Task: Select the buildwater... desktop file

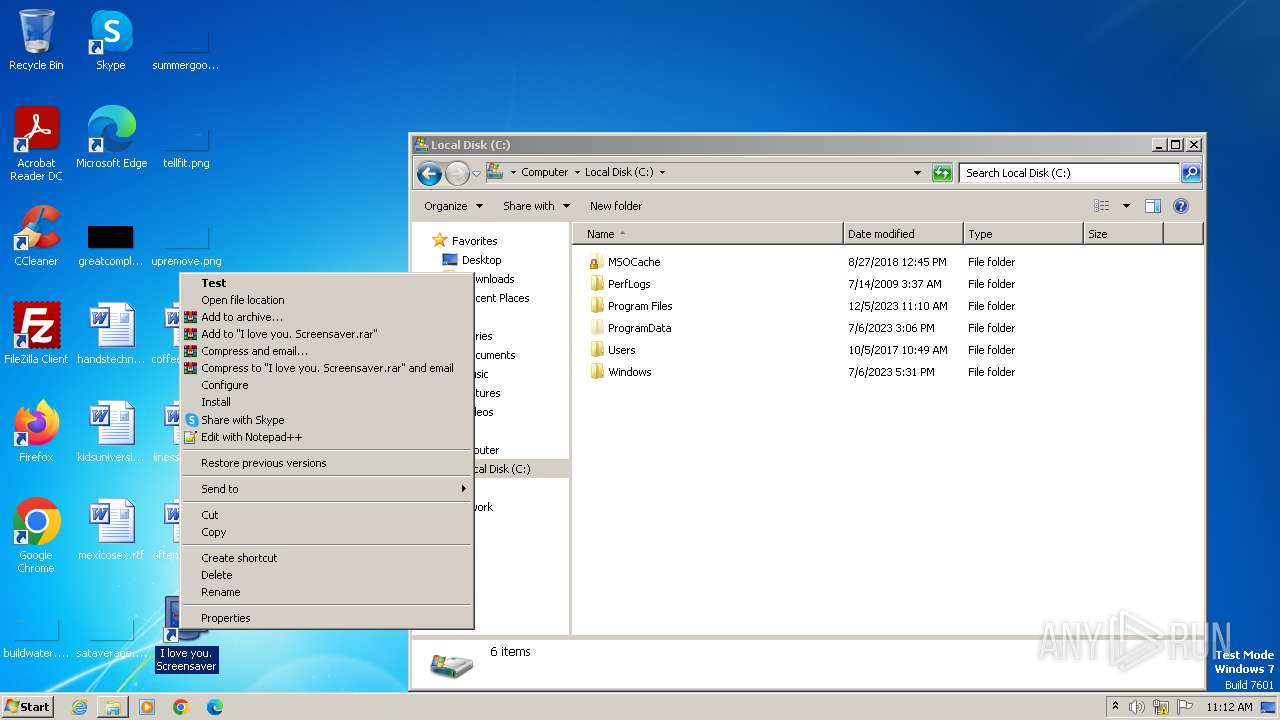Action: (36, 636)
